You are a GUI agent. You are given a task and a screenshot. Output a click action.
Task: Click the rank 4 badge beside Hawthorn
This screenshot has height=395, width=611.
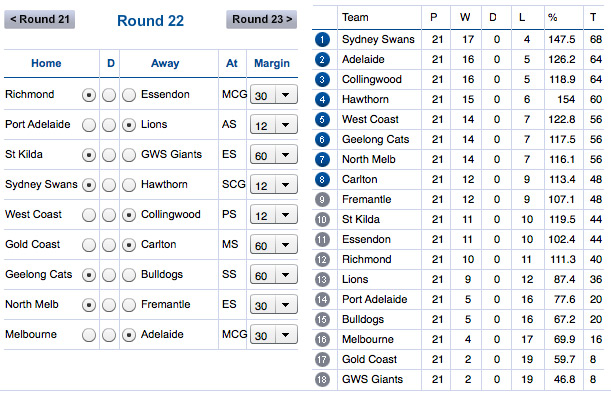[322, 99]
